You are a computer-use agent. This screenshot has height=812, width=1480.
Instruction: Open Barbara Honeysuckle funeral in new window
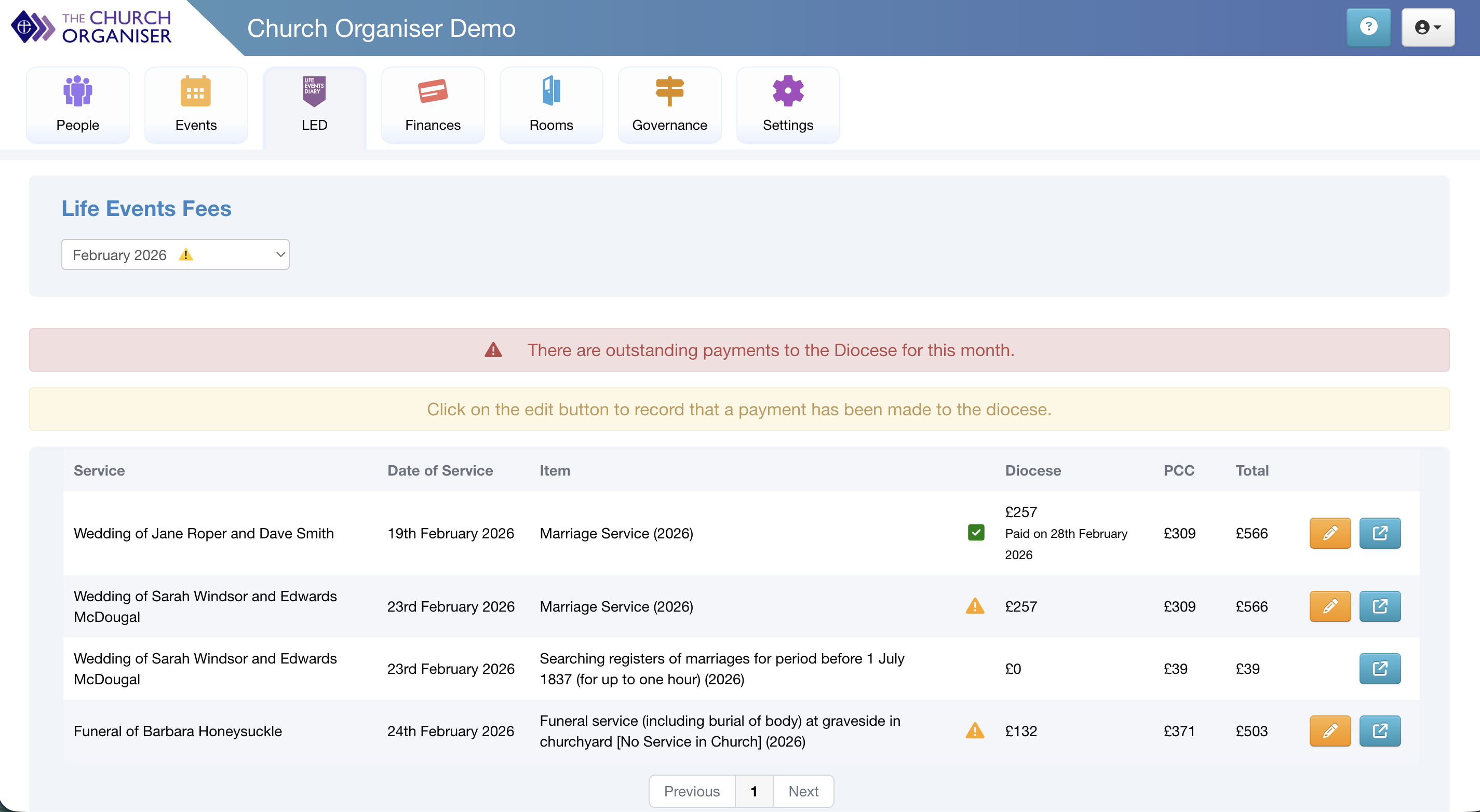(1379, 731)
